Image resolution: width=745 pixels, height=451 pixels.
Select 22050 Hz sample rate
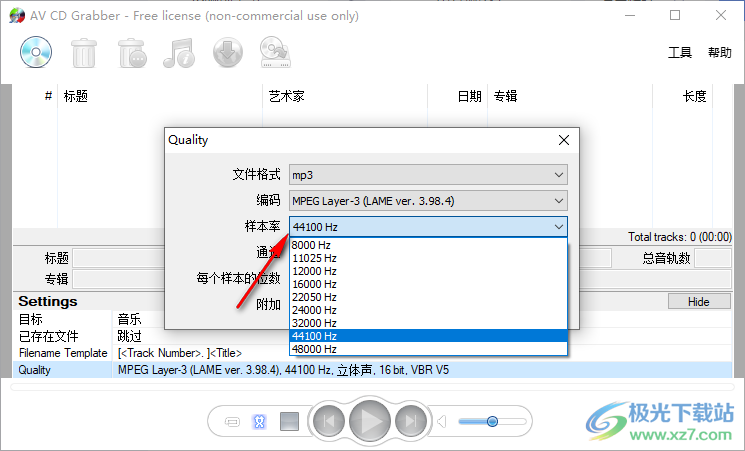pyautogui.click(x=428, y=297)
